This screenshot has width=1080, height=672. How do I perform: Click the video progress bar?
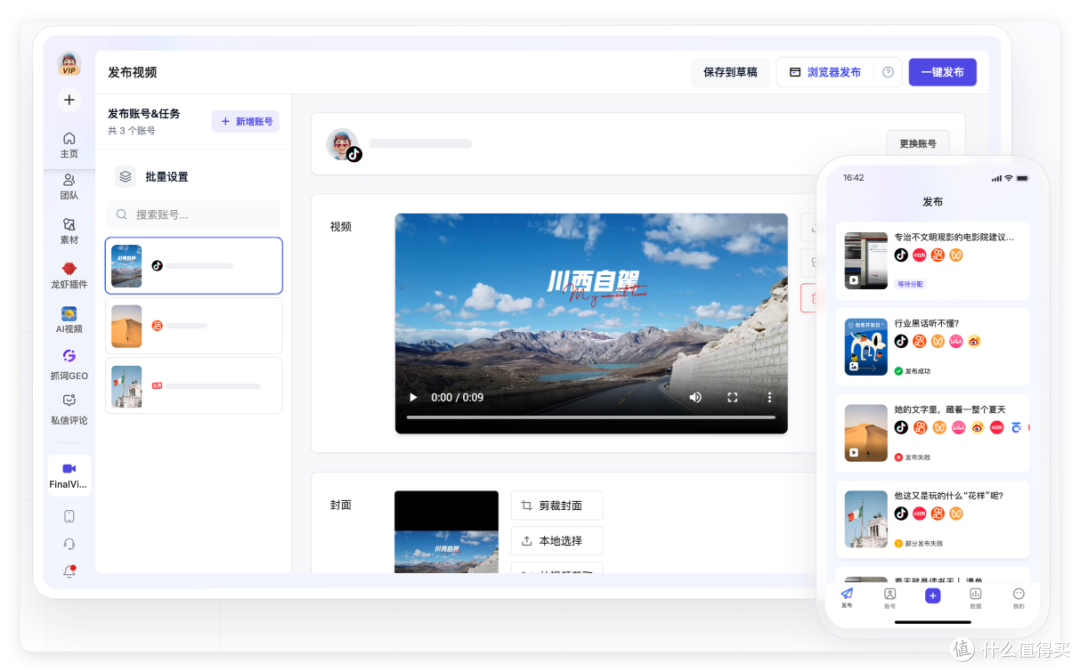coord(591,417)
